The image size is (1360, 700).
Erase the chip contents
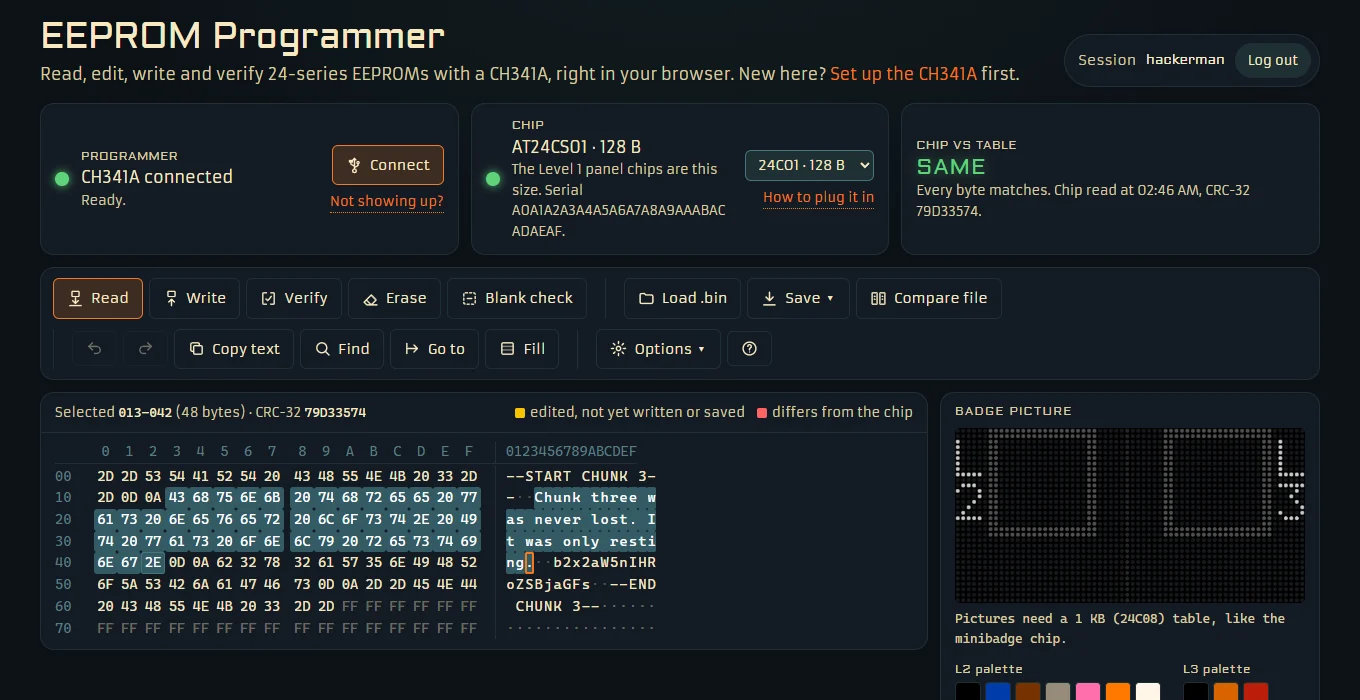tap(394, 298)
